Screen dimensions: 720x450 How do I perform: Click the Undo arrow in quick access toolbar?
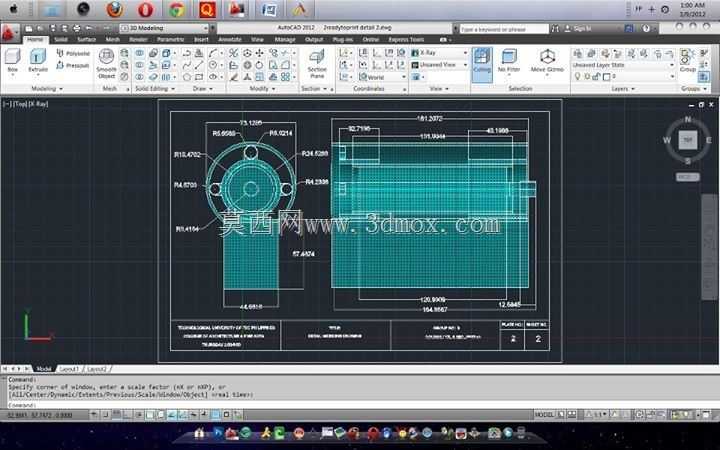(x=89, y=28)
